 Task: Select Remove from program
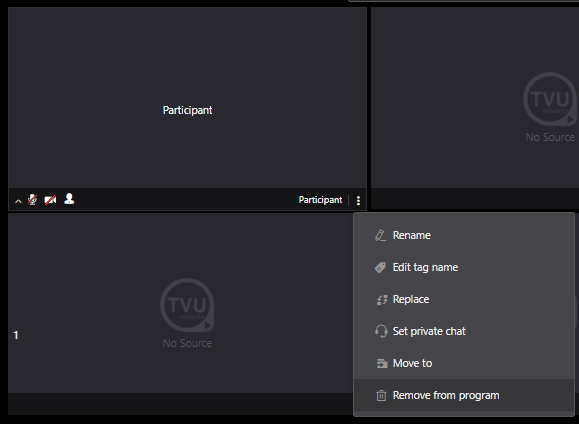click(464, 395)
